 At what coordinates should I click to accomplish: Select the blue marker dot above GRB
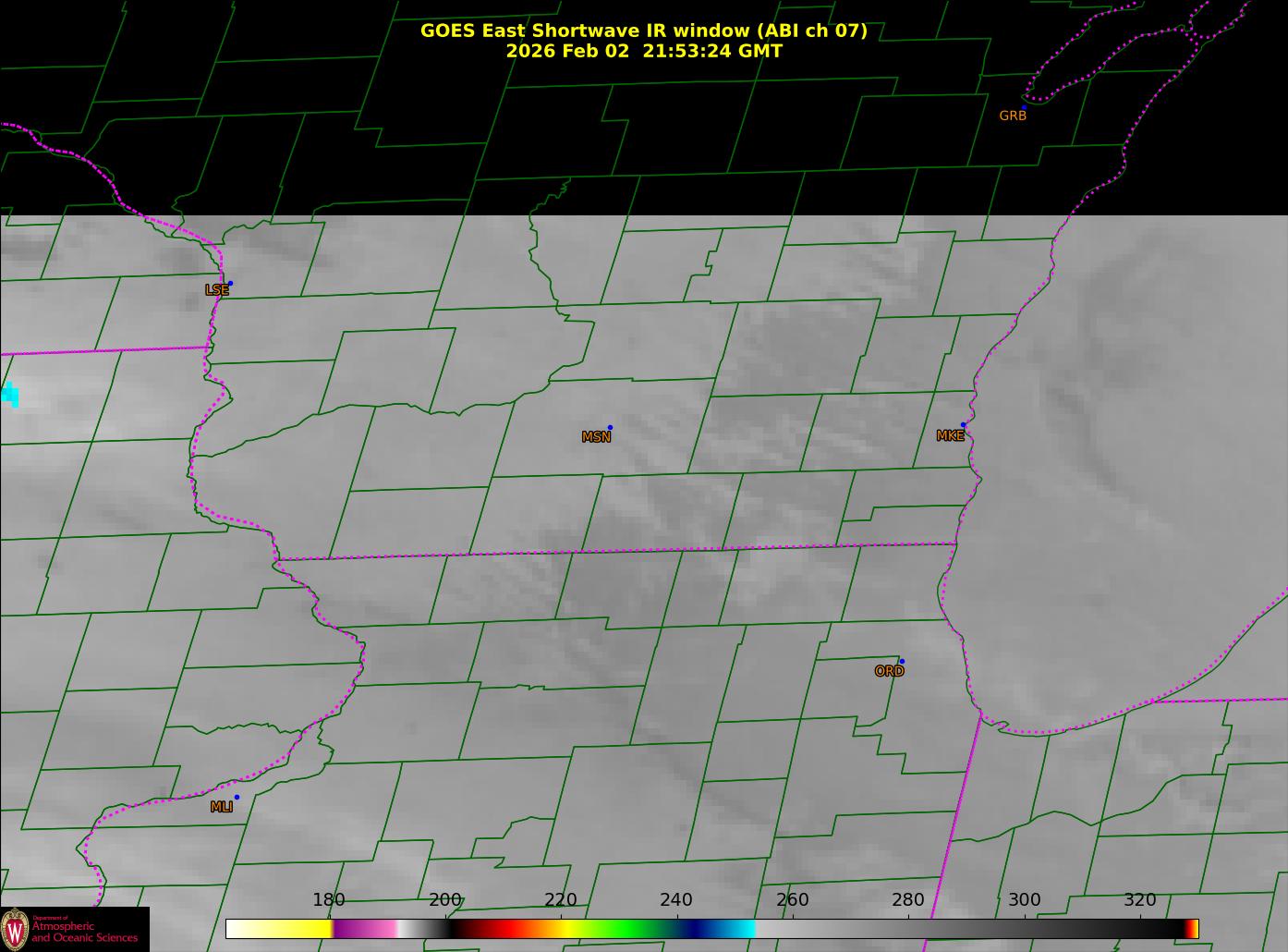click(1024, 107)
